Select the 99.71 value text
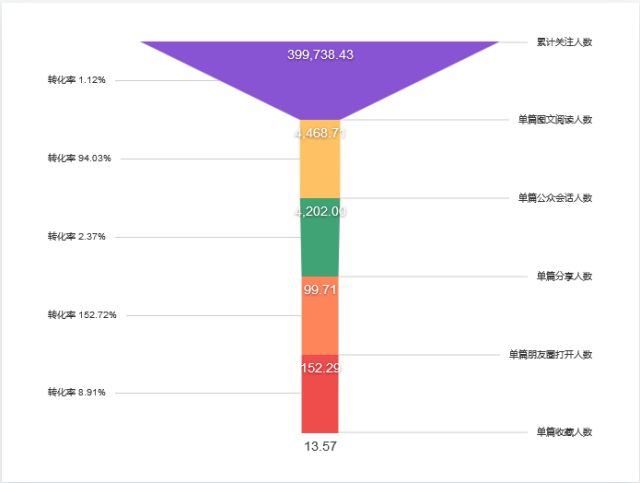The width and height of the screenshot is (640, 483). click(x=320, y=290)
